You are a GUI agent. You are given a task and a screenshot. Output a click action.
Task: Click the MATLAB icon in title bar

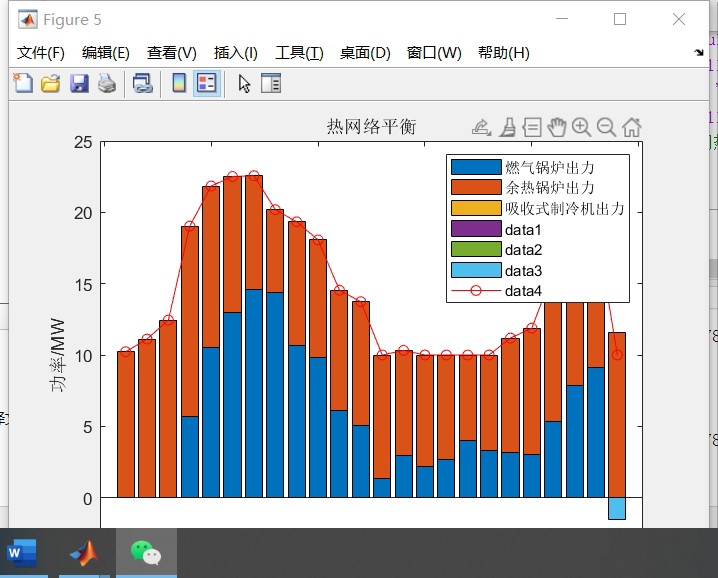27,20
